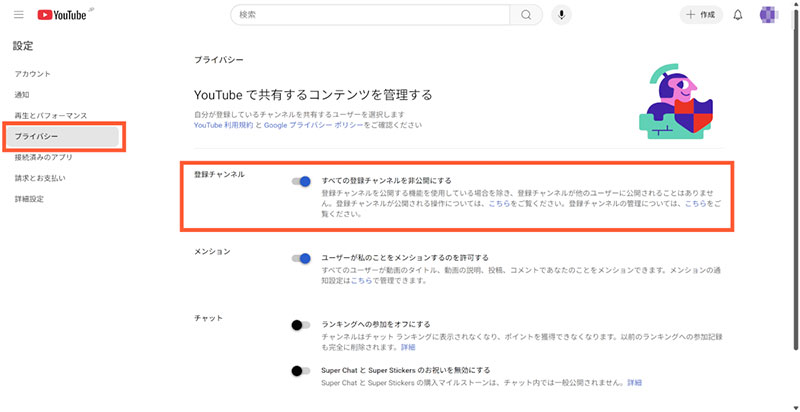Click こちら link after 登録チャンネルの管理については
This screenshot has width=800, height=412.
695,203
